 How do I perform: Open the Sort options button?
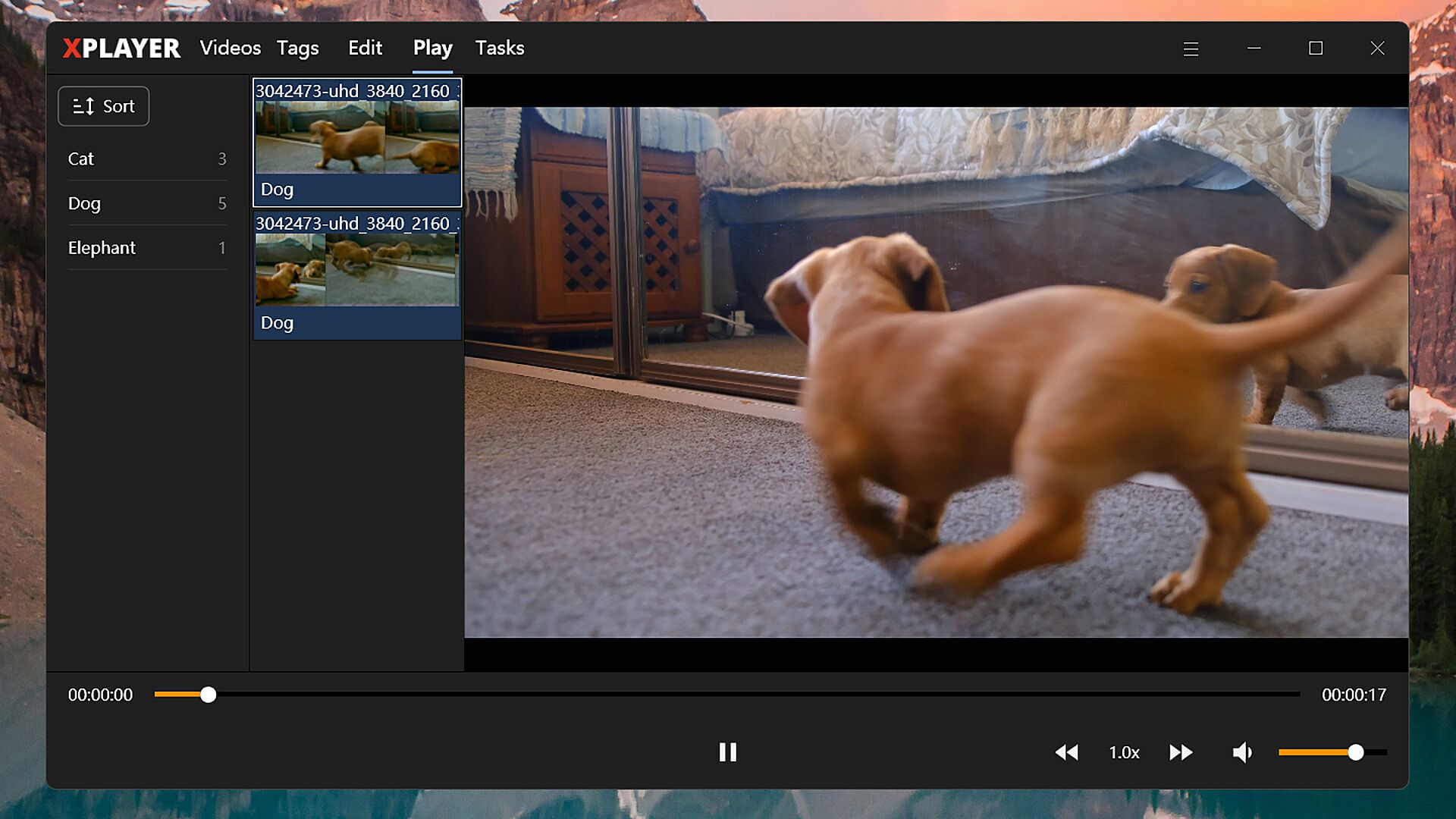tap(104, 106)
